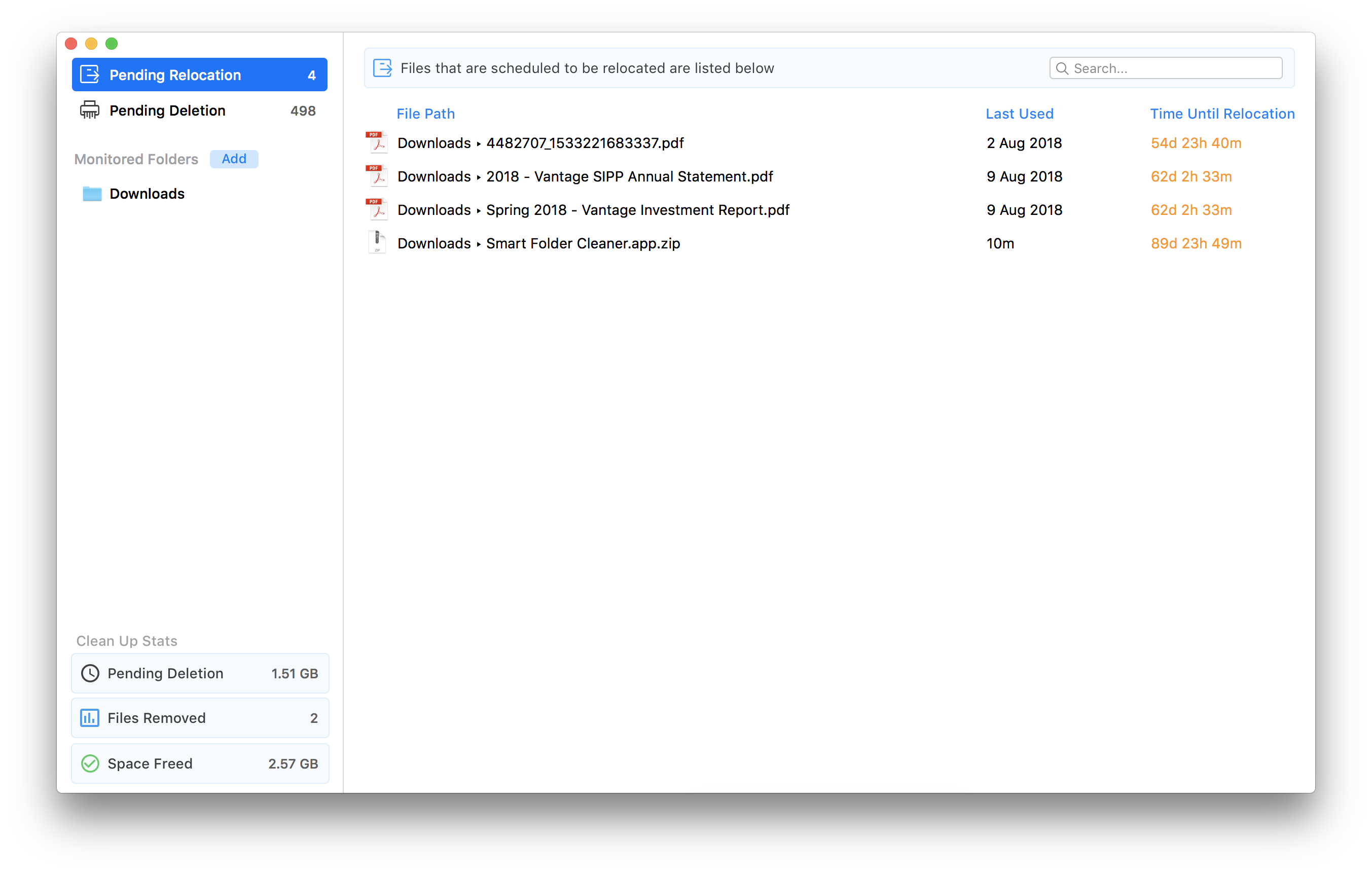Click the Pending Relocation sidebar icon
Viewport: 1372px width, 874px height.
coord(91,75)
